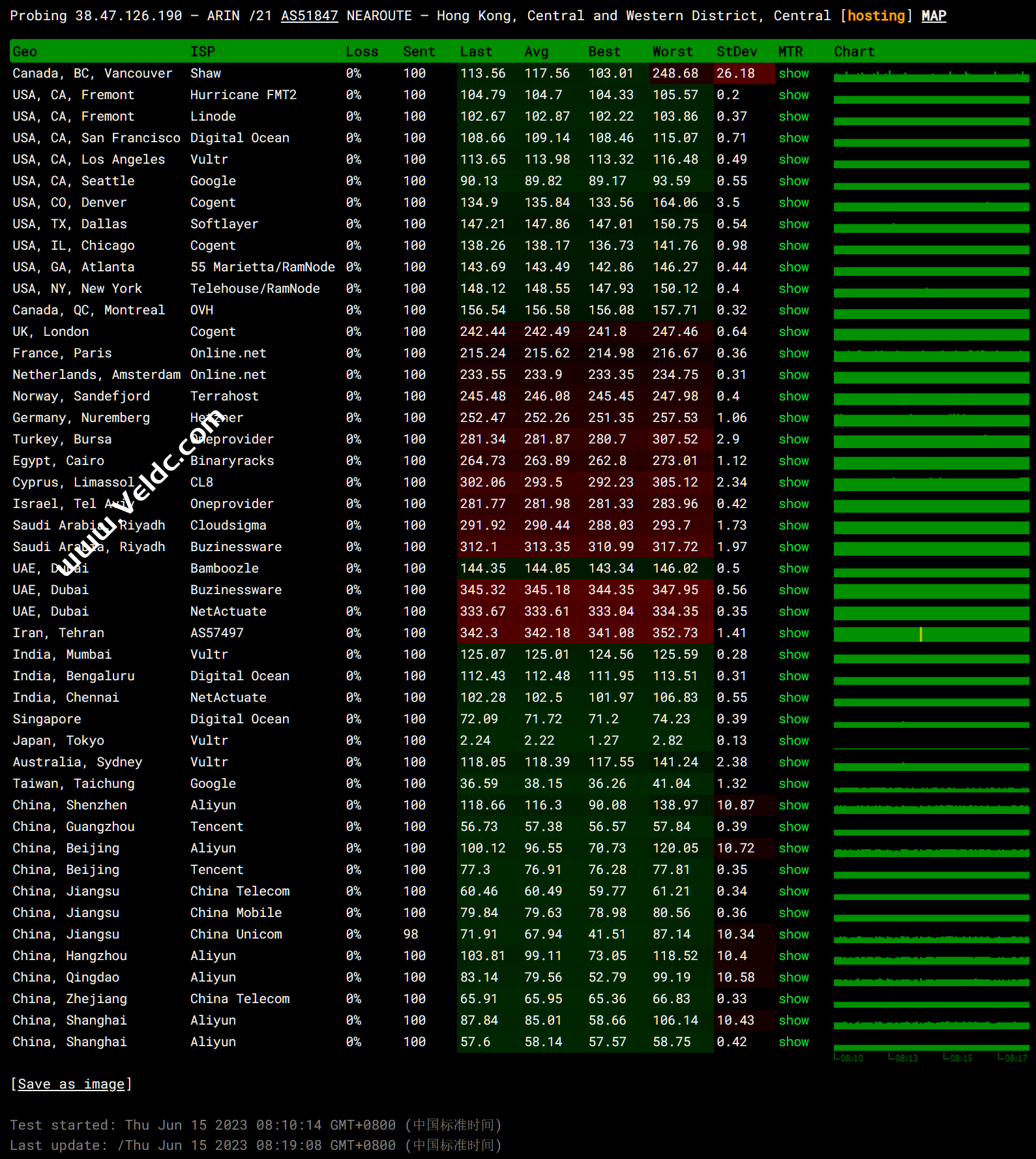This screenshot has width=1036, height=1159.
Task: Click Worst value 248.68 for Vancouver
Action: [x=675, y=74]
